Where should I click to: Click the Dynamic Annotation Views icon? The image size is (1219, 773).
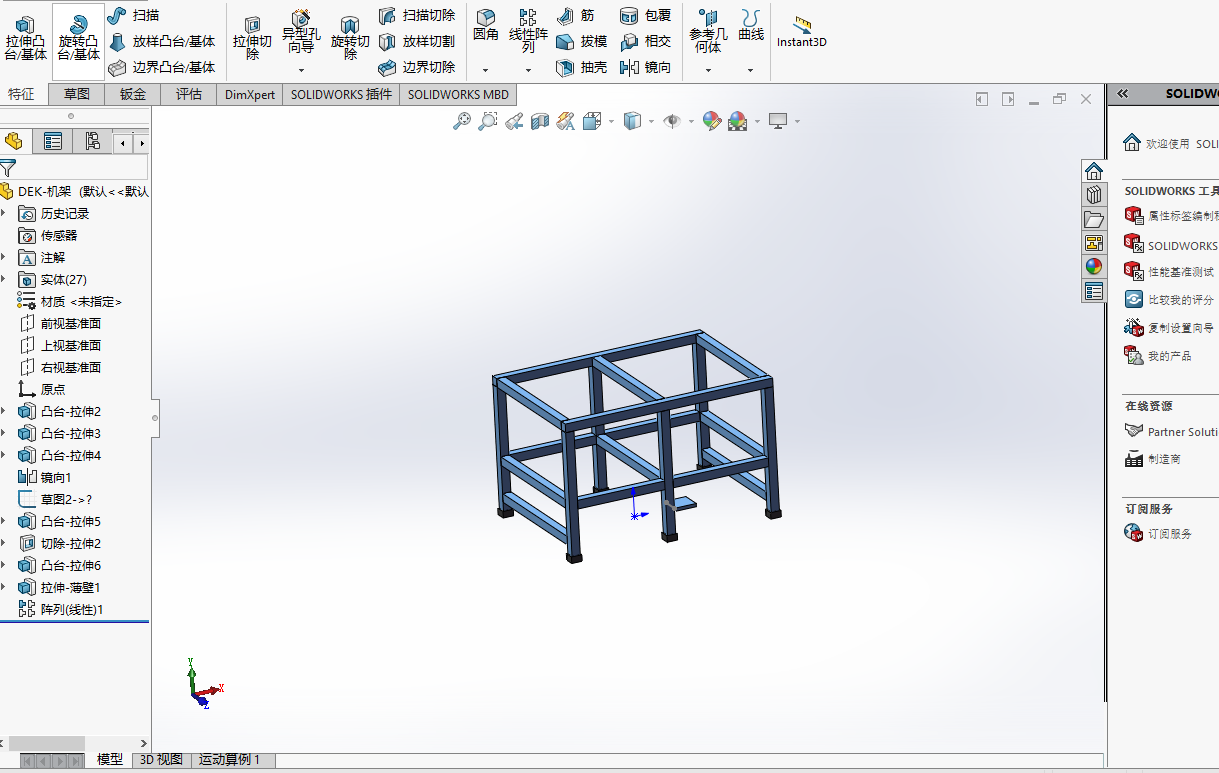pyautogui.click(x=566, y=121)
